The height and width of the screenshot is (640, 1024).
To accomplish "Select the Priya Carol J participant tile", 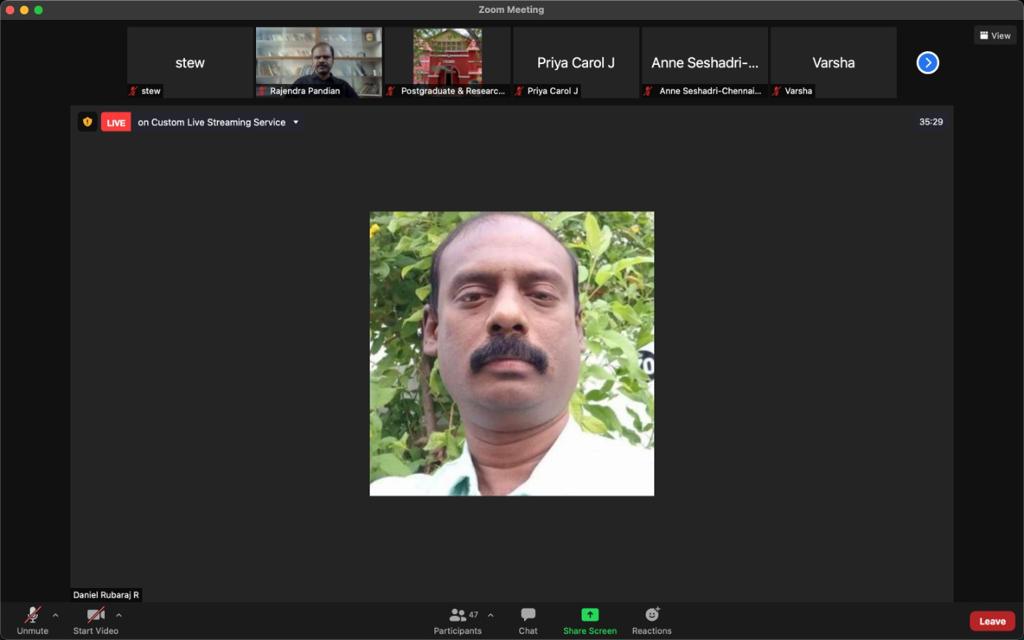I will 576,62.
